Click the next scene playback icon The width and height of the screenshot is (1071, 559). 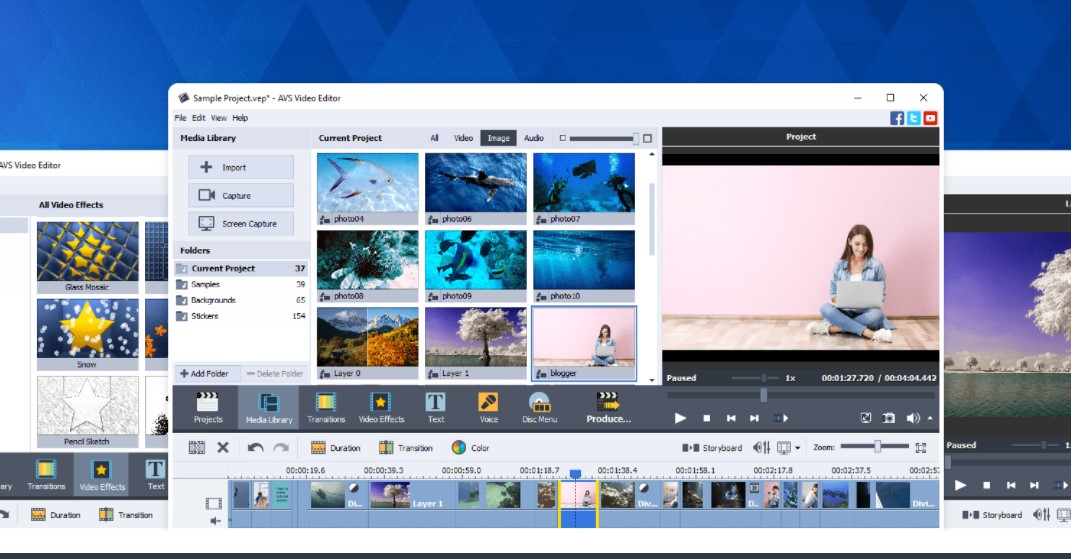pyautogui.click(x=781, y=418)
